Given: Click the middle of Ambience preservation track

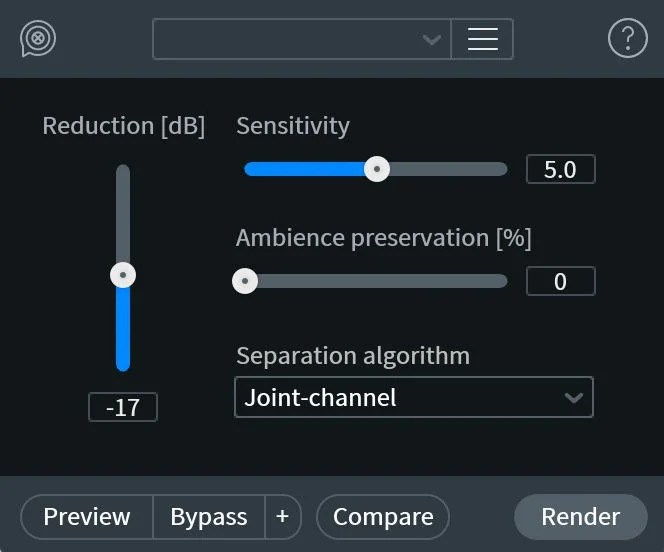Looking at the screenshot, I should click(x=376, y=281).
